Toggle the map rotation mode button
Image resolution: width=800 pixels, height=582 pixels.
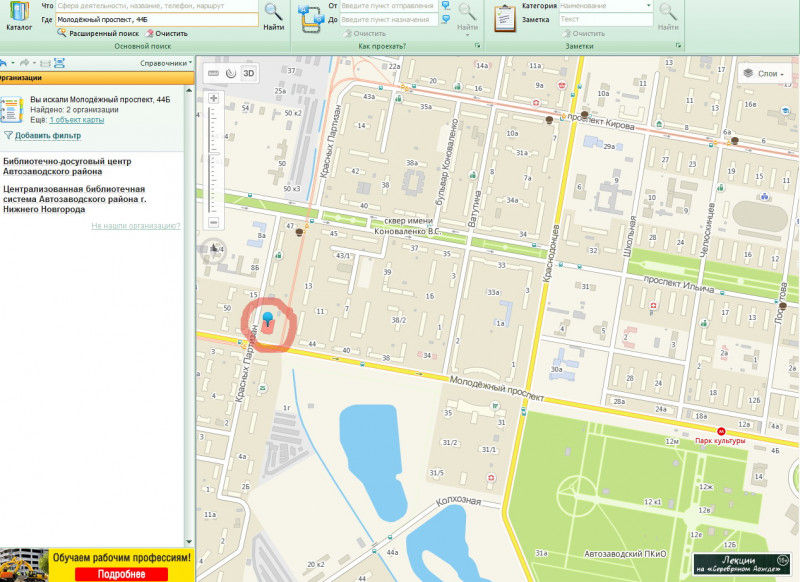coord(231,73)
